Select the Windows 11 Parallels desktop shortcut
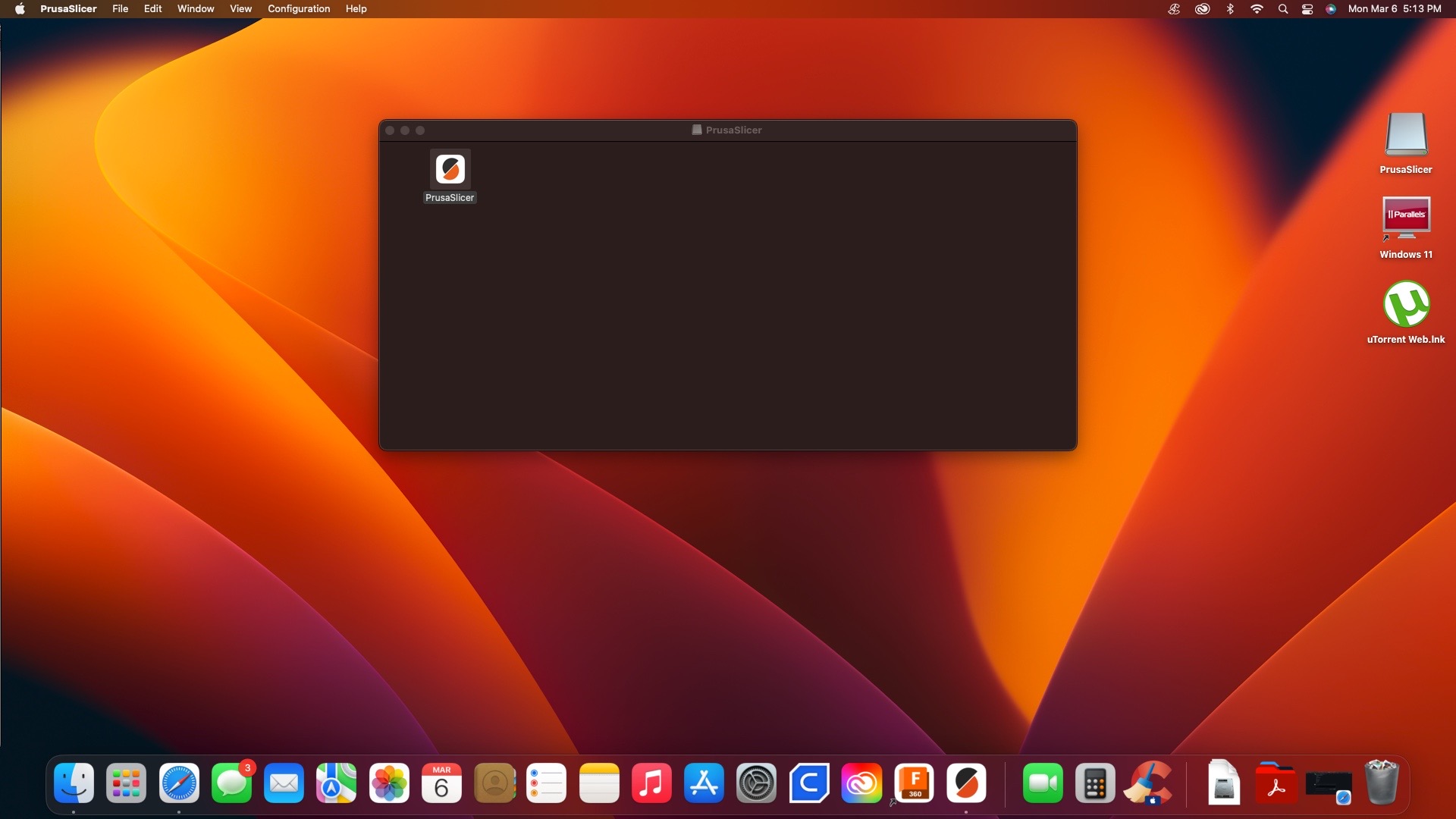 click(x=1406, y=219)
